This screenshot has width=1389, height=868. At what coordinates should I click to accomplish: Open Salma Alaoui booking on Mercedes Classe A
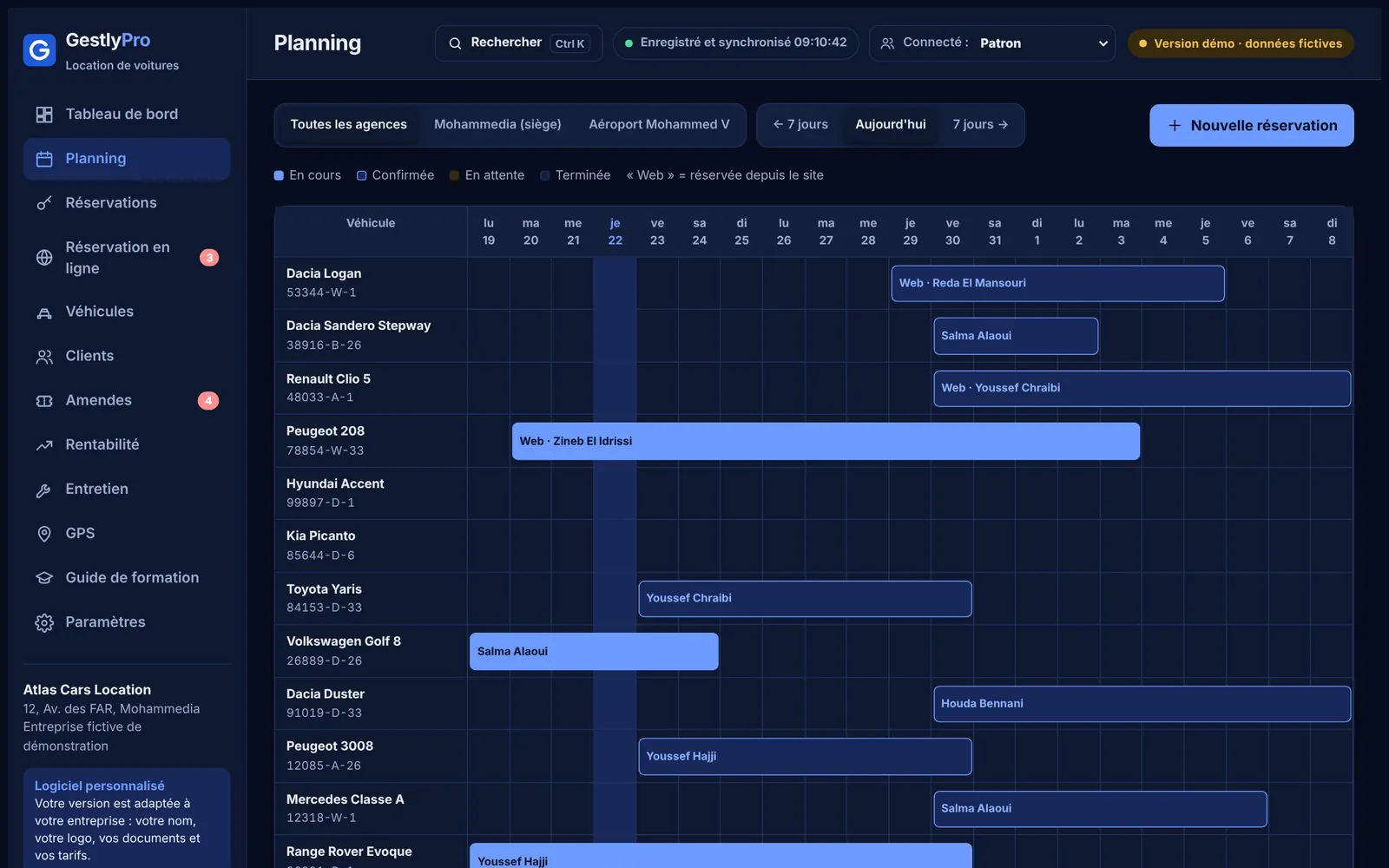point(1100,809)
